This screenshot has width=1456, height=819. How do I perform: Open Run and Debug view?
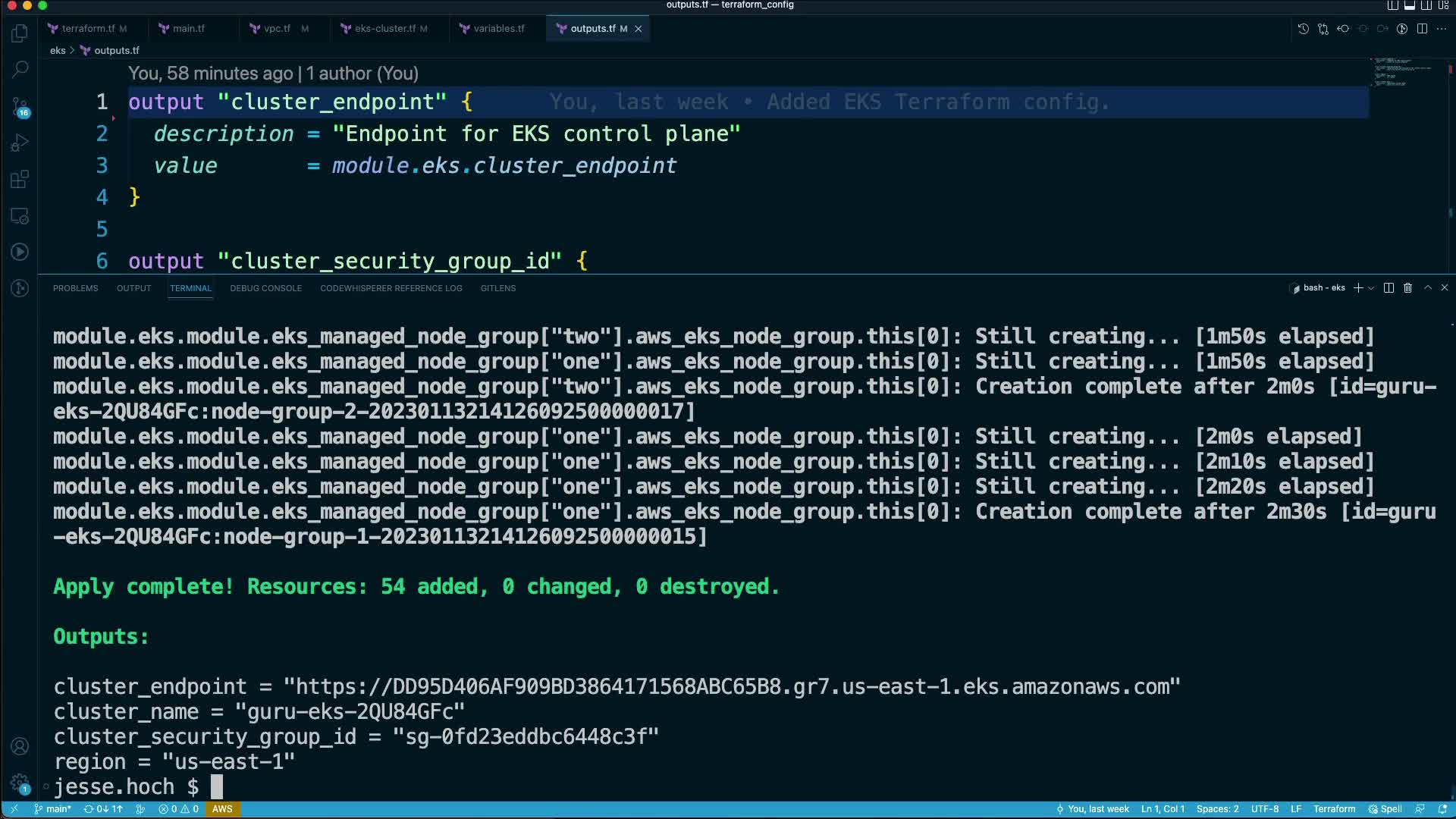tap(20, 143)
